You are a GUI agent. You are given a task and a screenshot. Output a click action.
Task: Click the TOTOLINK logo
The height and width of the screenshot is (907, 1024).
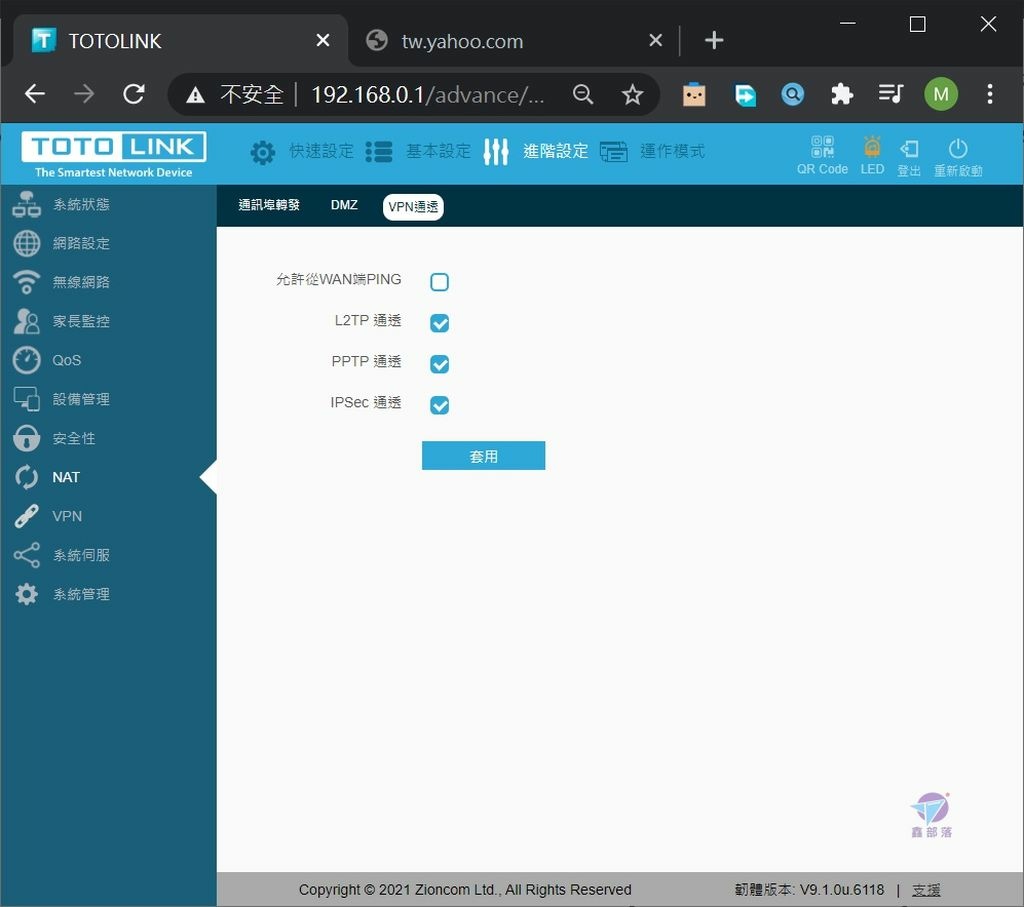click(x=114, y=155)
